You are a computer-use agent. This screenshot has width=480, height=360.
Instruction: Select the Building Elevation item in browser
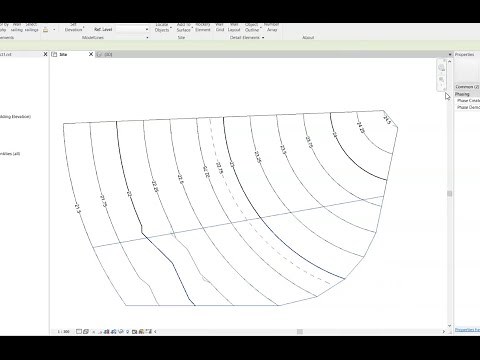[15, 117]
